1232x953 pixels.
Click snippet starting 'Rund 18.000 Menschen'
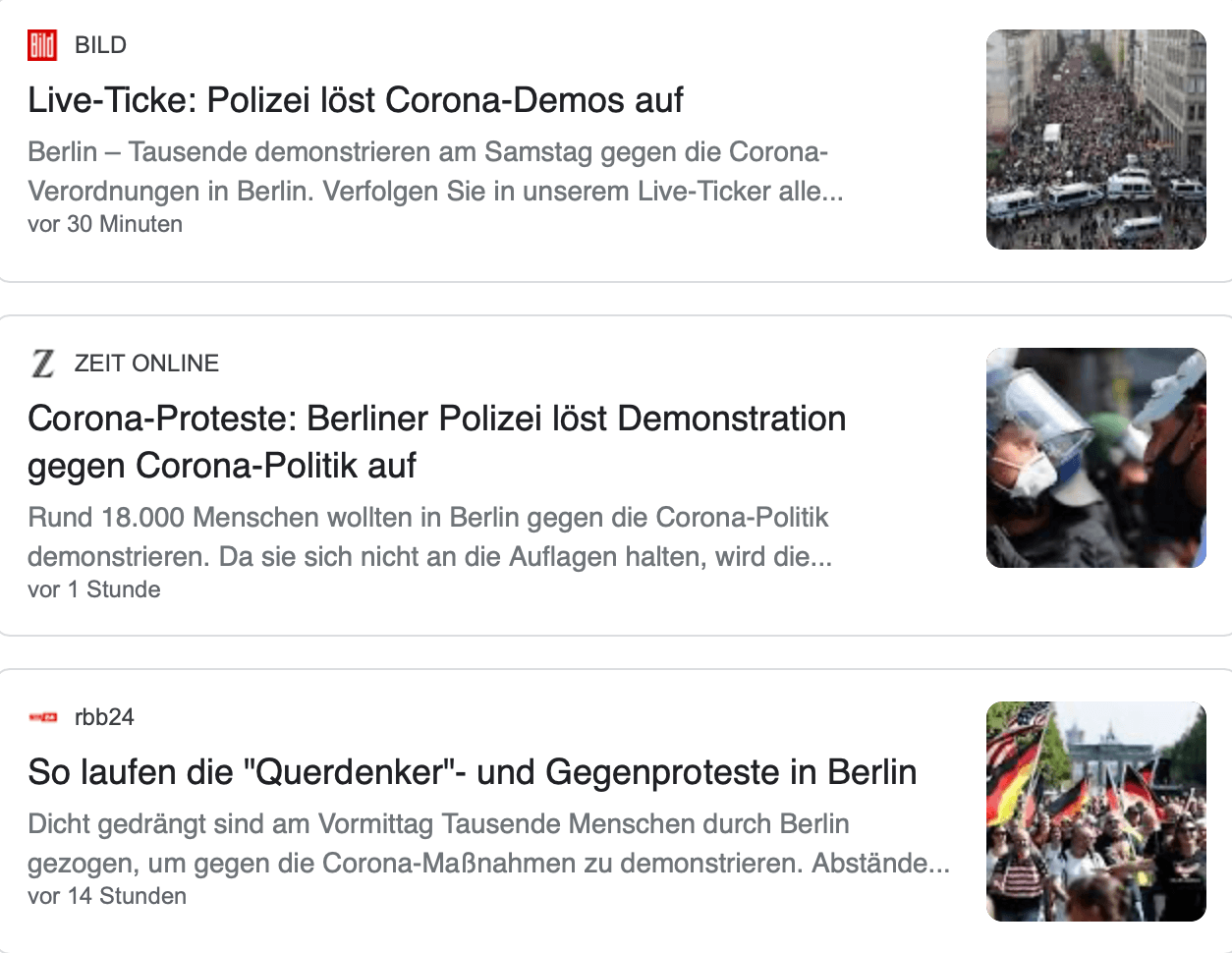coord(427,518)
